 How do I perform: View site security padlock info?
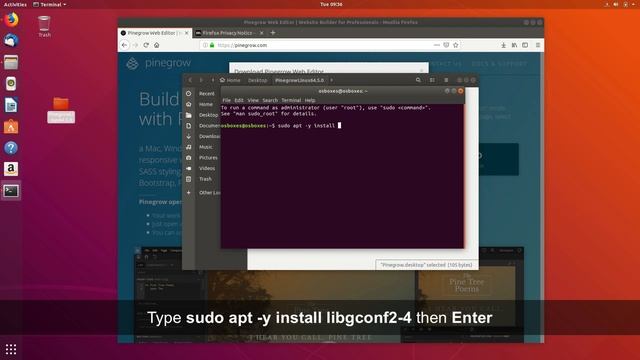pos(212,45)
